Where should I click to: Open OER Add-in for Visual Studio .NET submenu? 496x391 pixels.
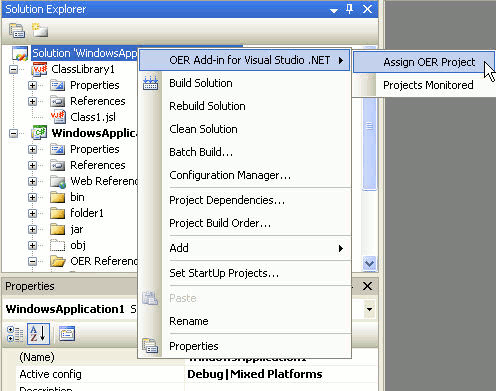tap(244, 60)
